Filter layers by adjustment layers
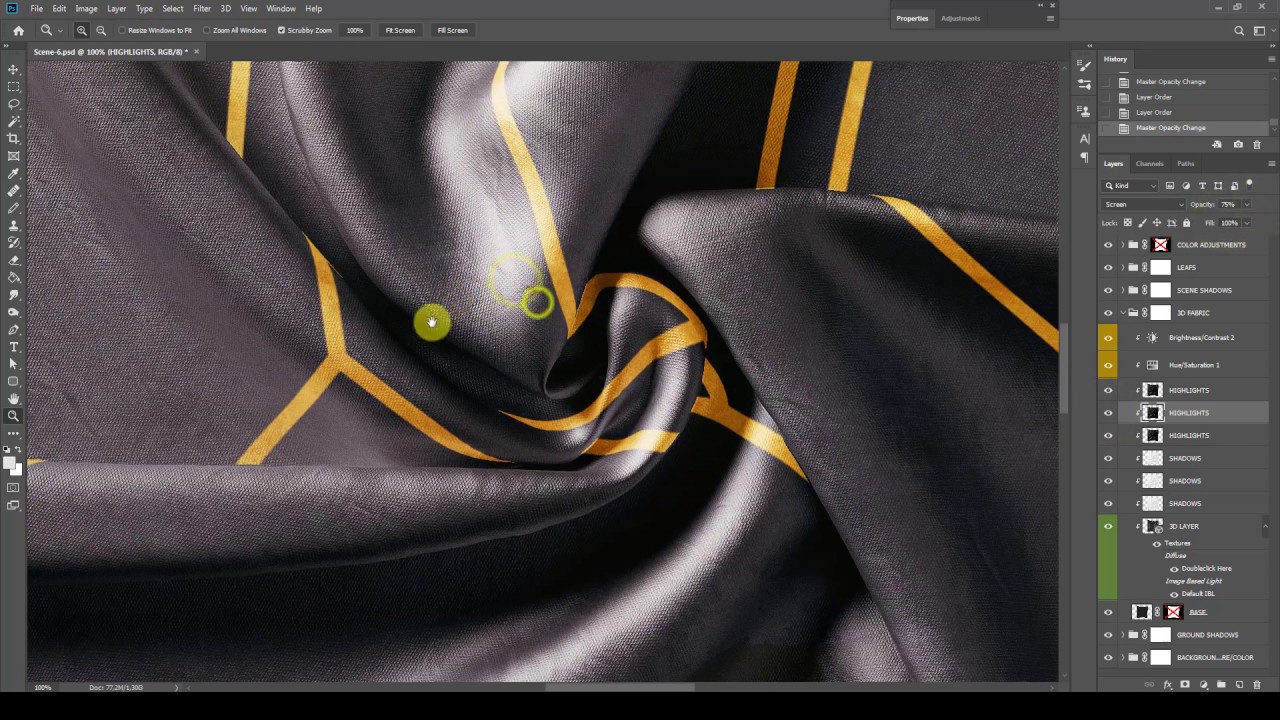Viewport: 1280px width, 720px height. pyautogui.click(x=1186, y=186)
